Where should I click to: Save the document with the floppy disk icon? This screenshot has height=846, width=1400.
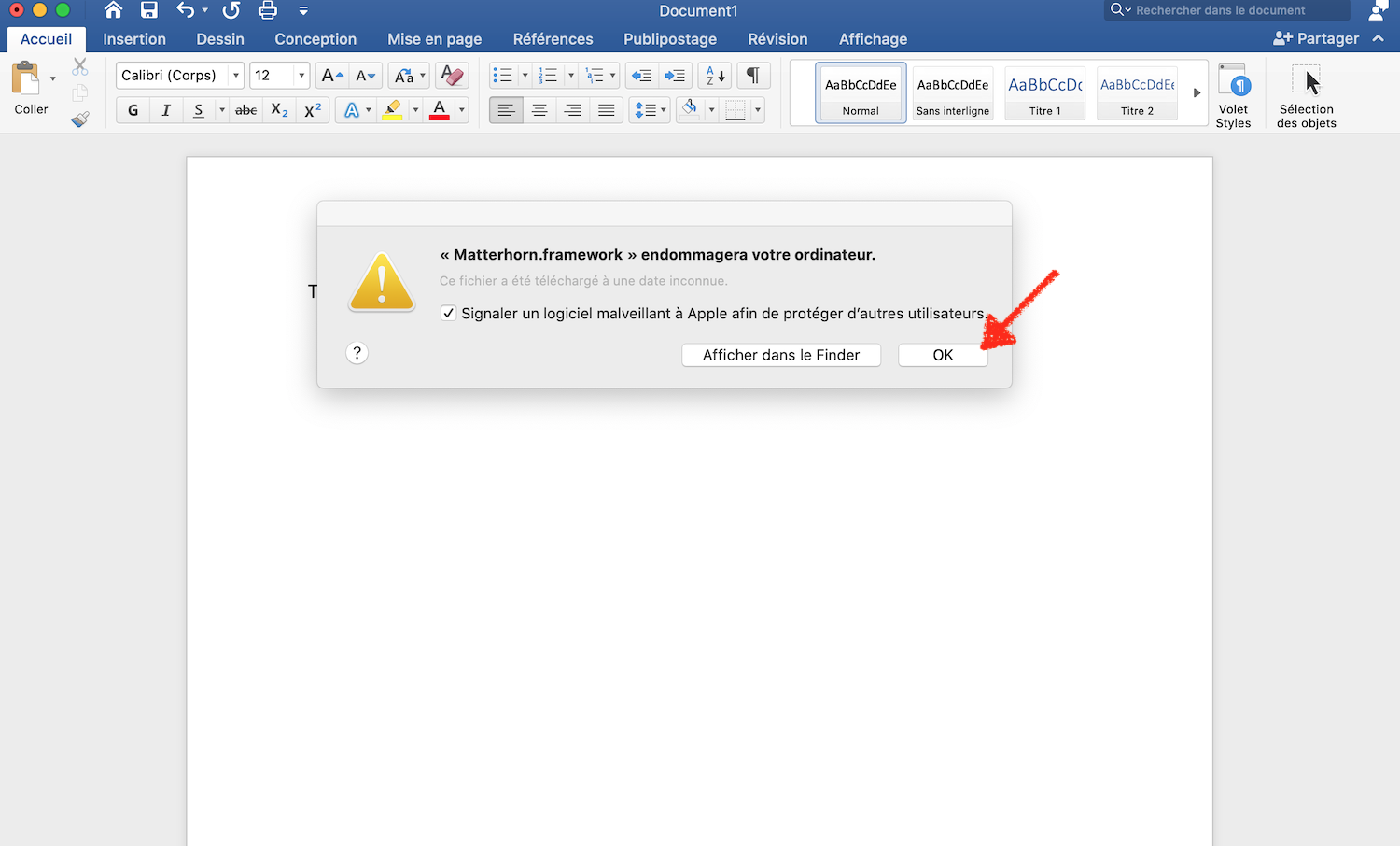[x=149, y=10]
